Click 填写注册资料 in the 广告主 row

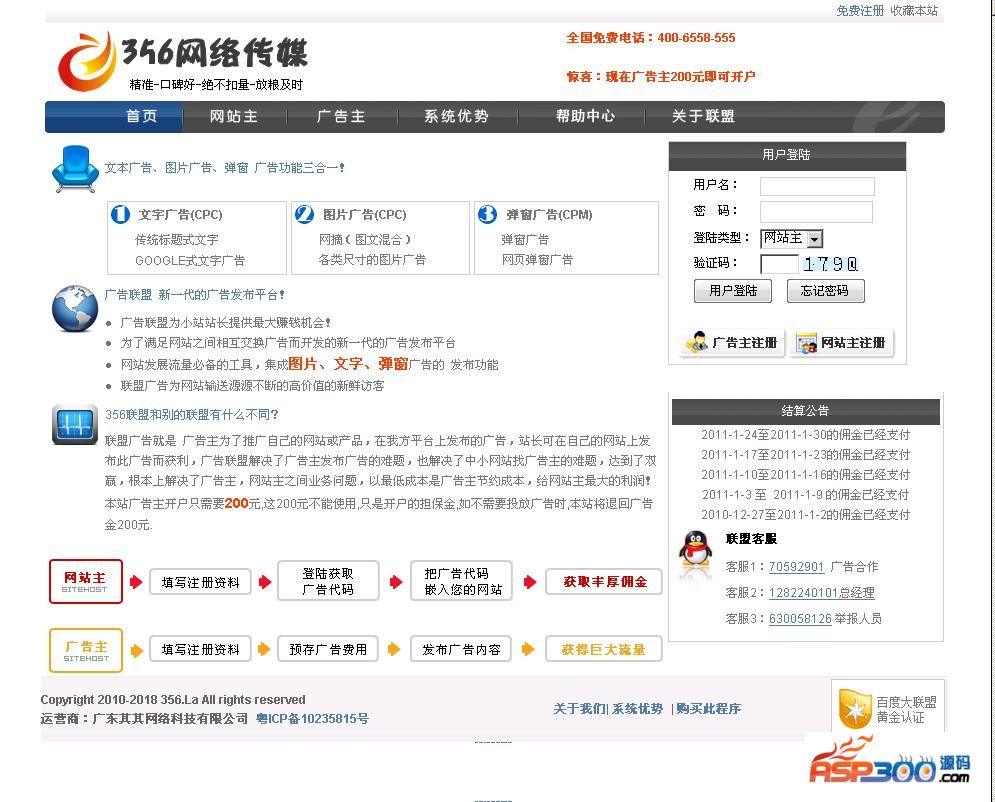tap(201, 649)
